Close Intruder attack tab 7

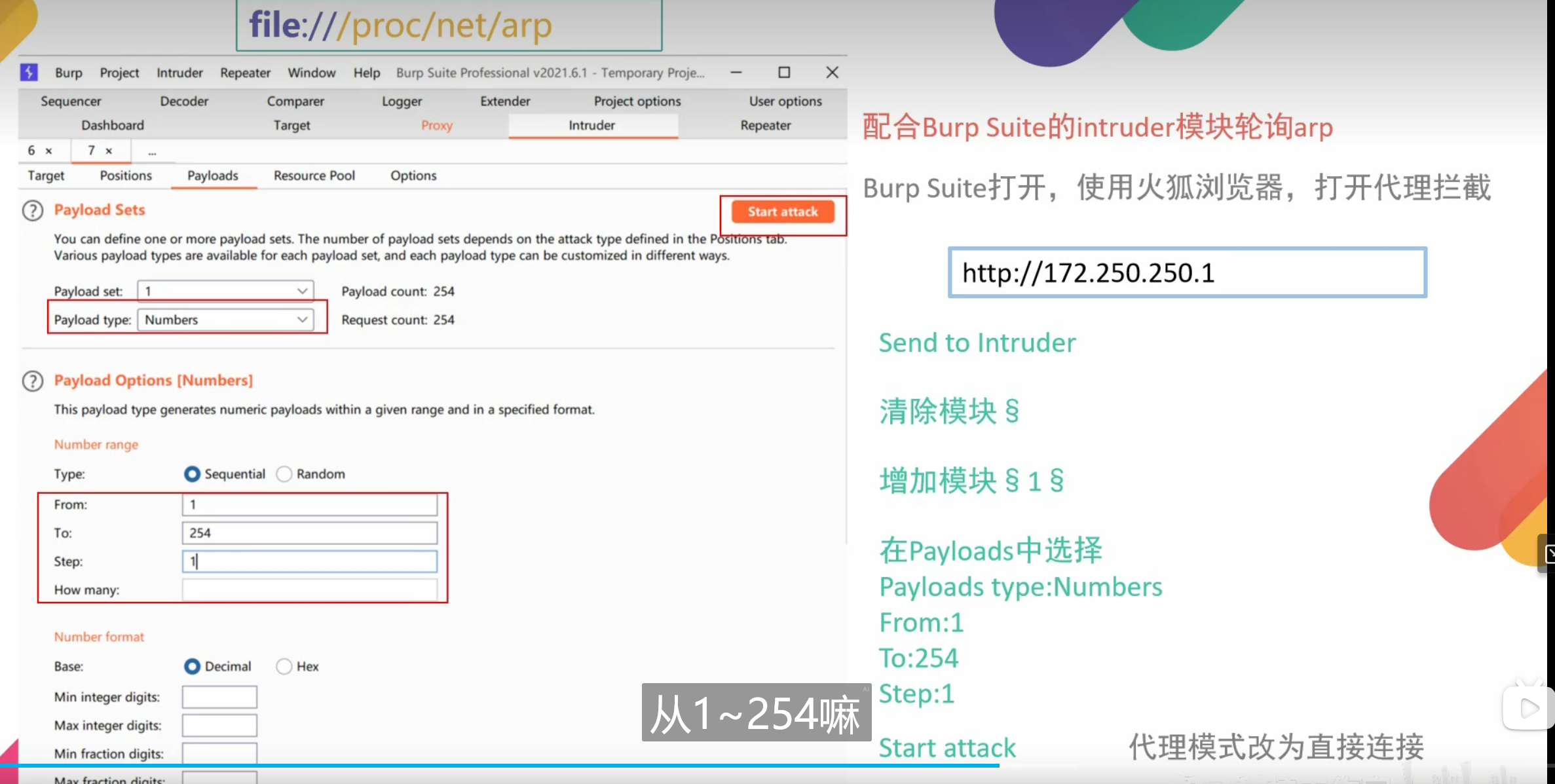tap(109, 151)
